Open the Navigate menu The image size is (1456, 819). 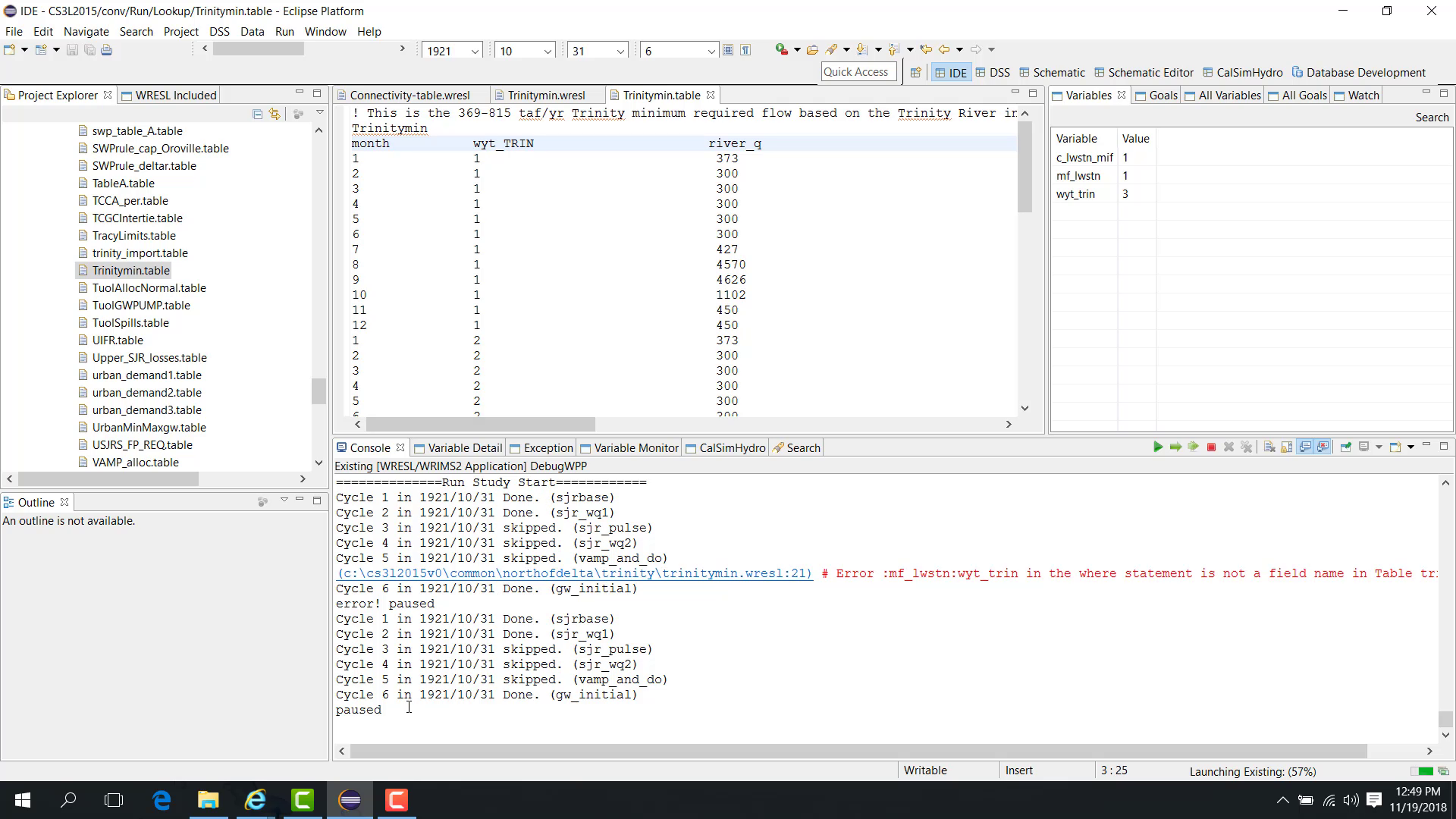point(86,32)
